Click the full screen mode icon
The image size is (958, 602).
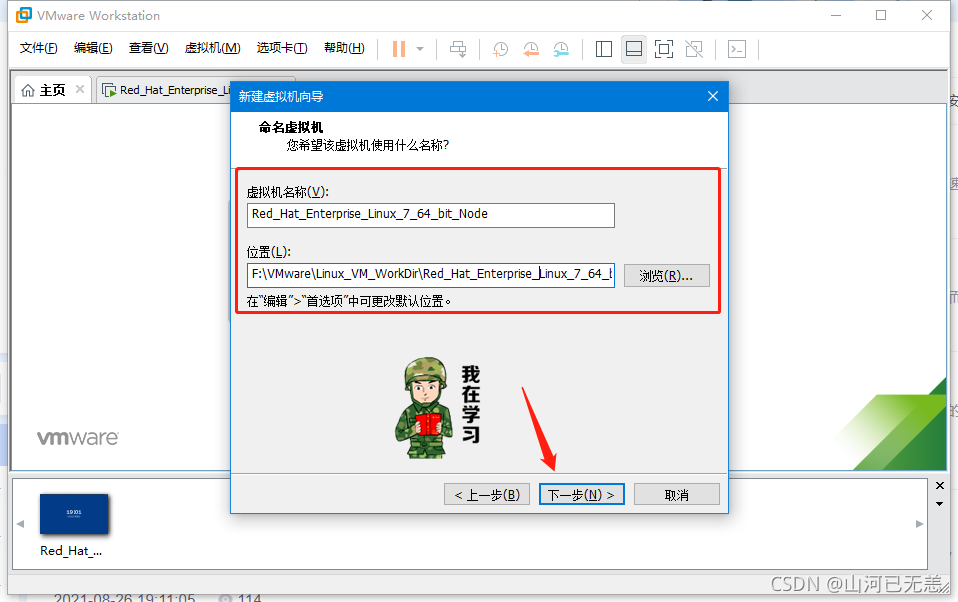(x=664, y=49)
